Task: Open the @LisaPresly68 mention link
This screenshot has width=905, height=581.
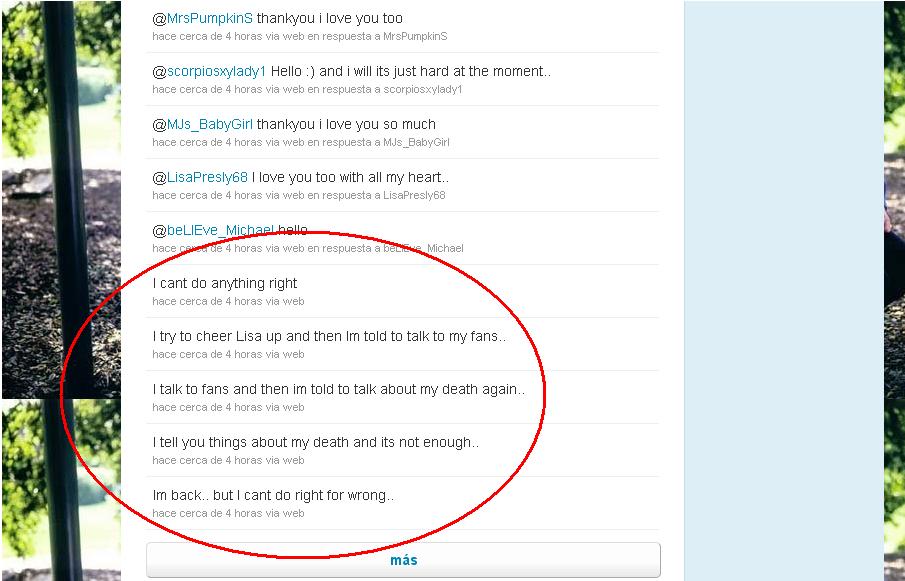Action: pyautogui.click(x=207, y=178)
